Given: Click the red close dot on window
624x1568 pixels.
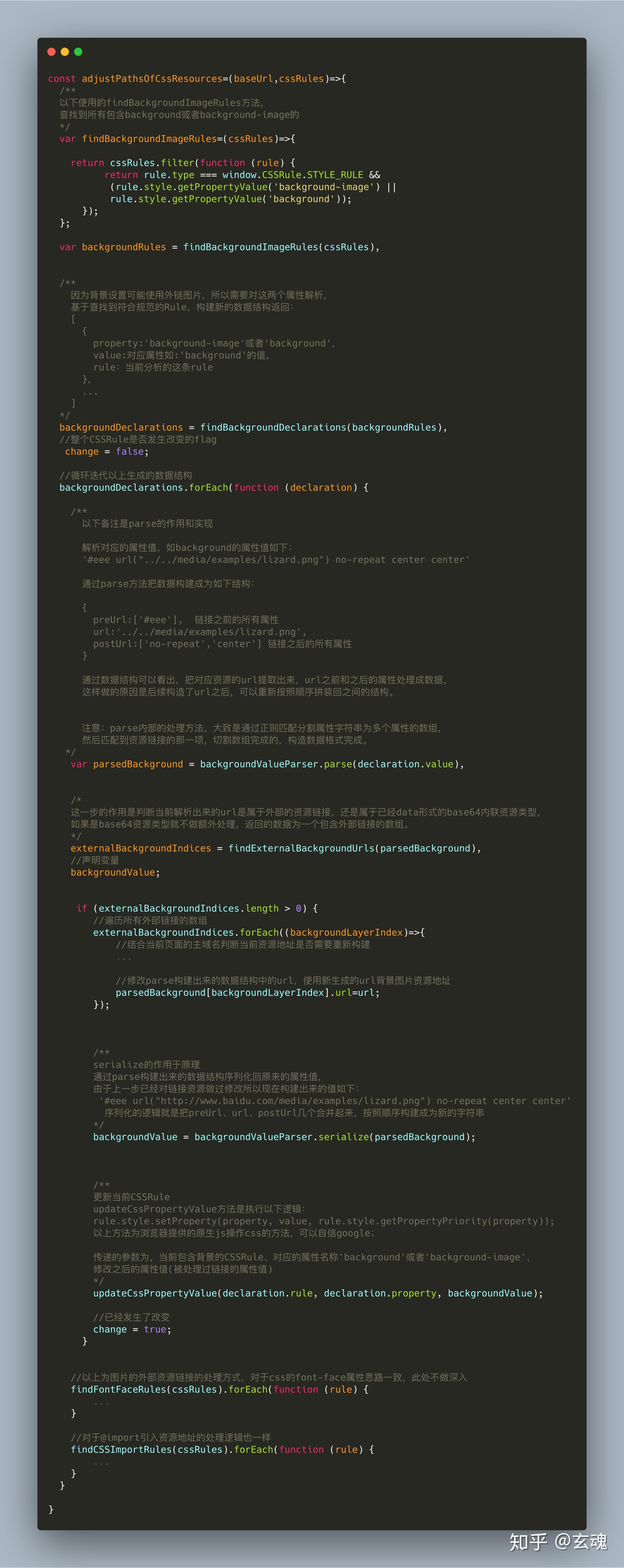Looking at the screenshot, I should pos(51,52).
